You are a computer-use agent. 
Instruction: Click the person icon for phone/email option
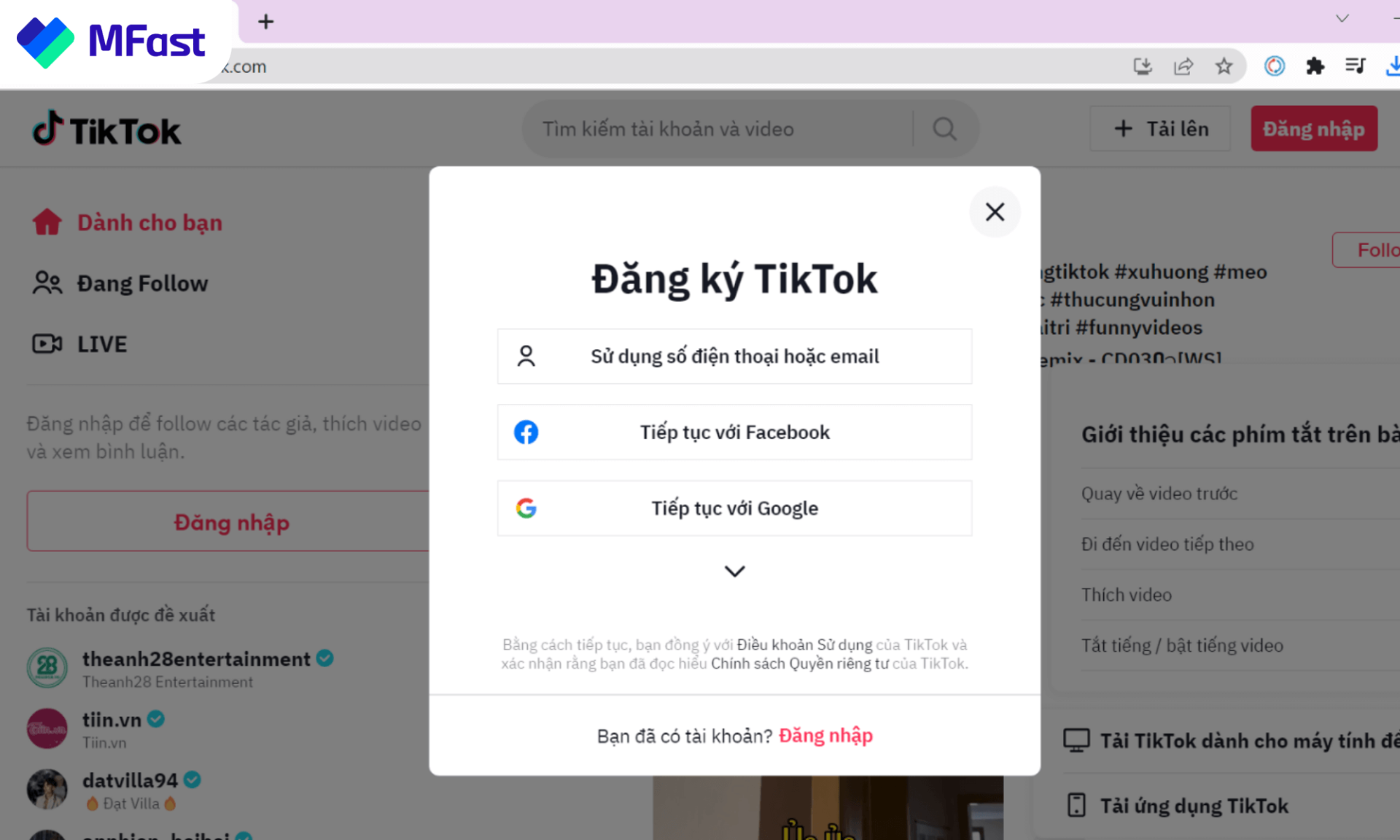[526, 357]
